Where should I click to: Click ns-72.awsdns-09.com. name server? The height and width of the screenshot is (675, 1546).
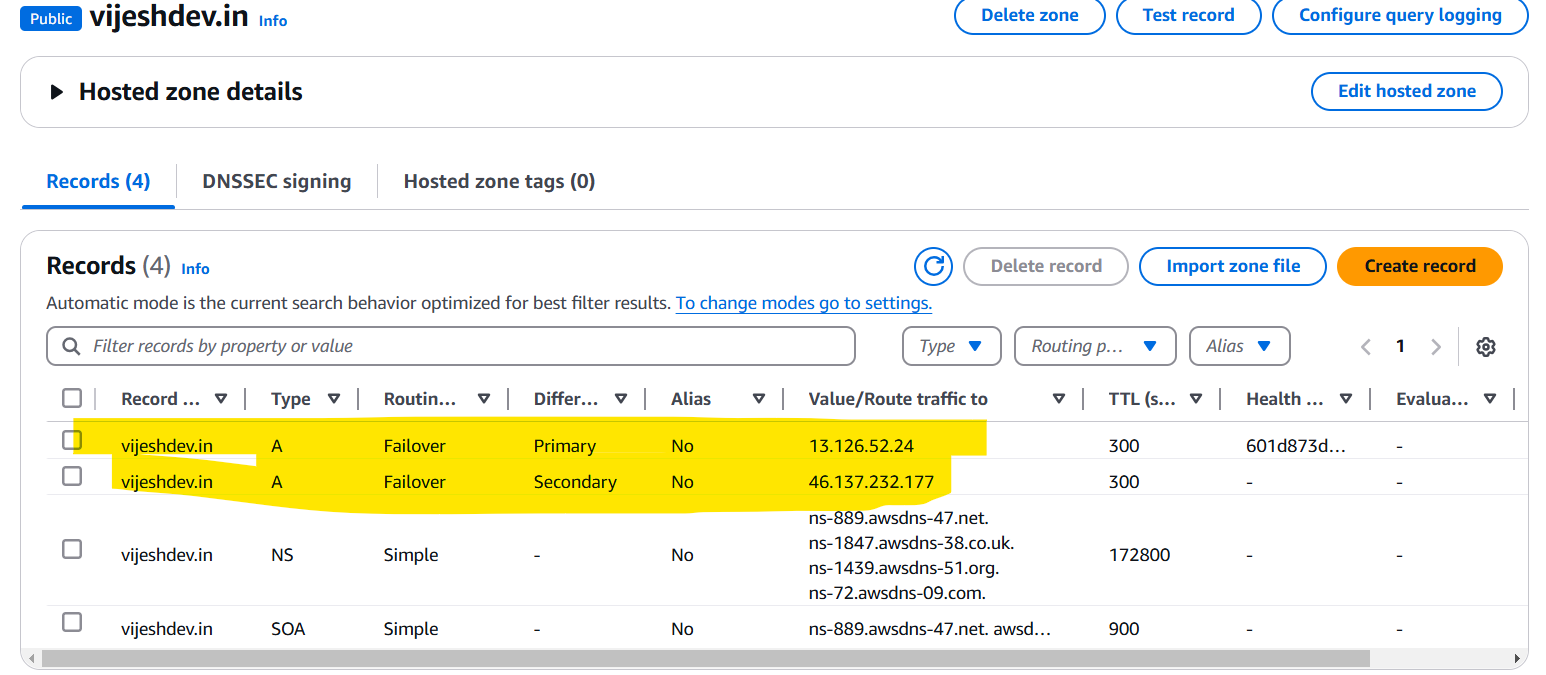(897, 592)
